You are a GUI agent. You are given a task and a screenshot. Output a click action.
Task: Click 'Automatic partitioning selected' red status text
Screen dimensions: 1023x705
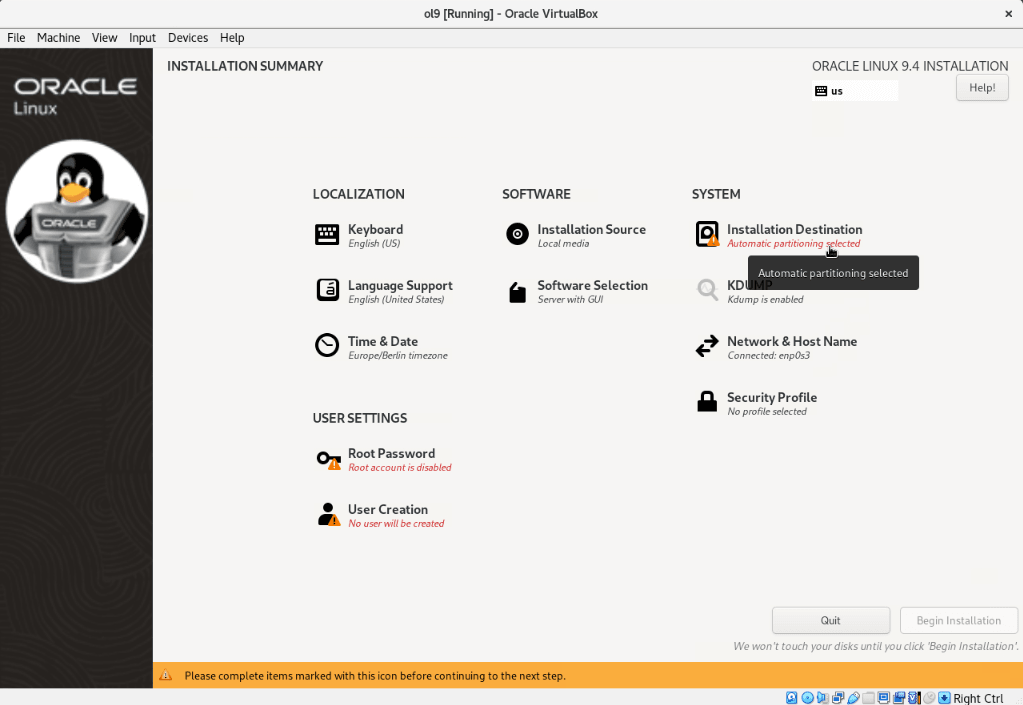pyautogui.click(x=793, y=243)
